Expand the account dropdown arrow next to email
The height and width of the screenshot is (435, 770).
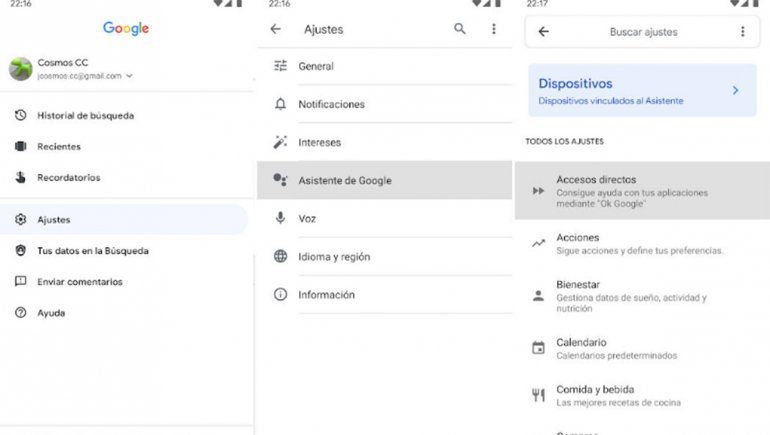click(x=130, y=76)
